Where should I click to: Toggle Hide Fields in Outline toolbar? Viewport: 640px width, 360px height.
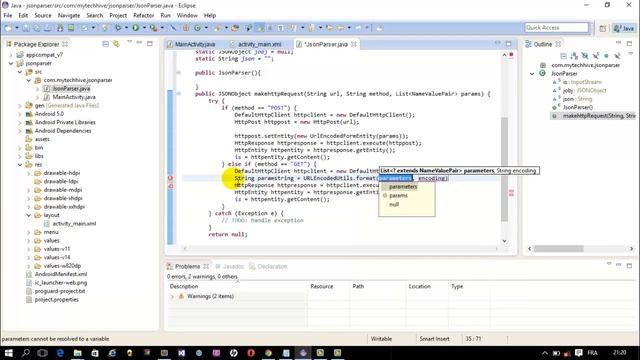(585, 56)
